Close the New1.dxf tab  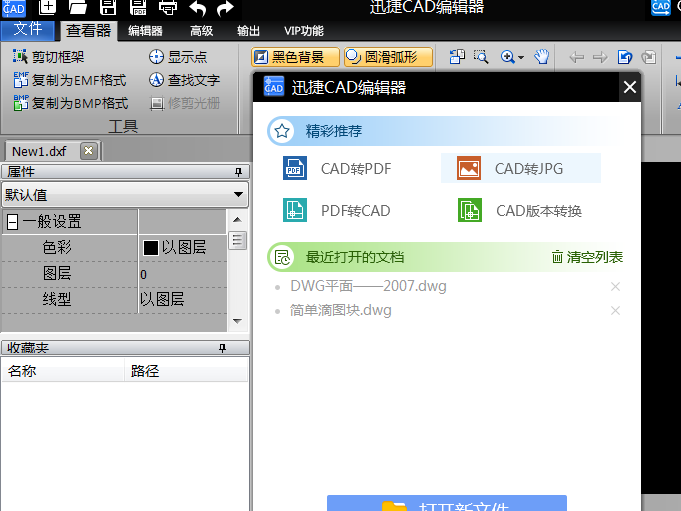tap(89, 151)
